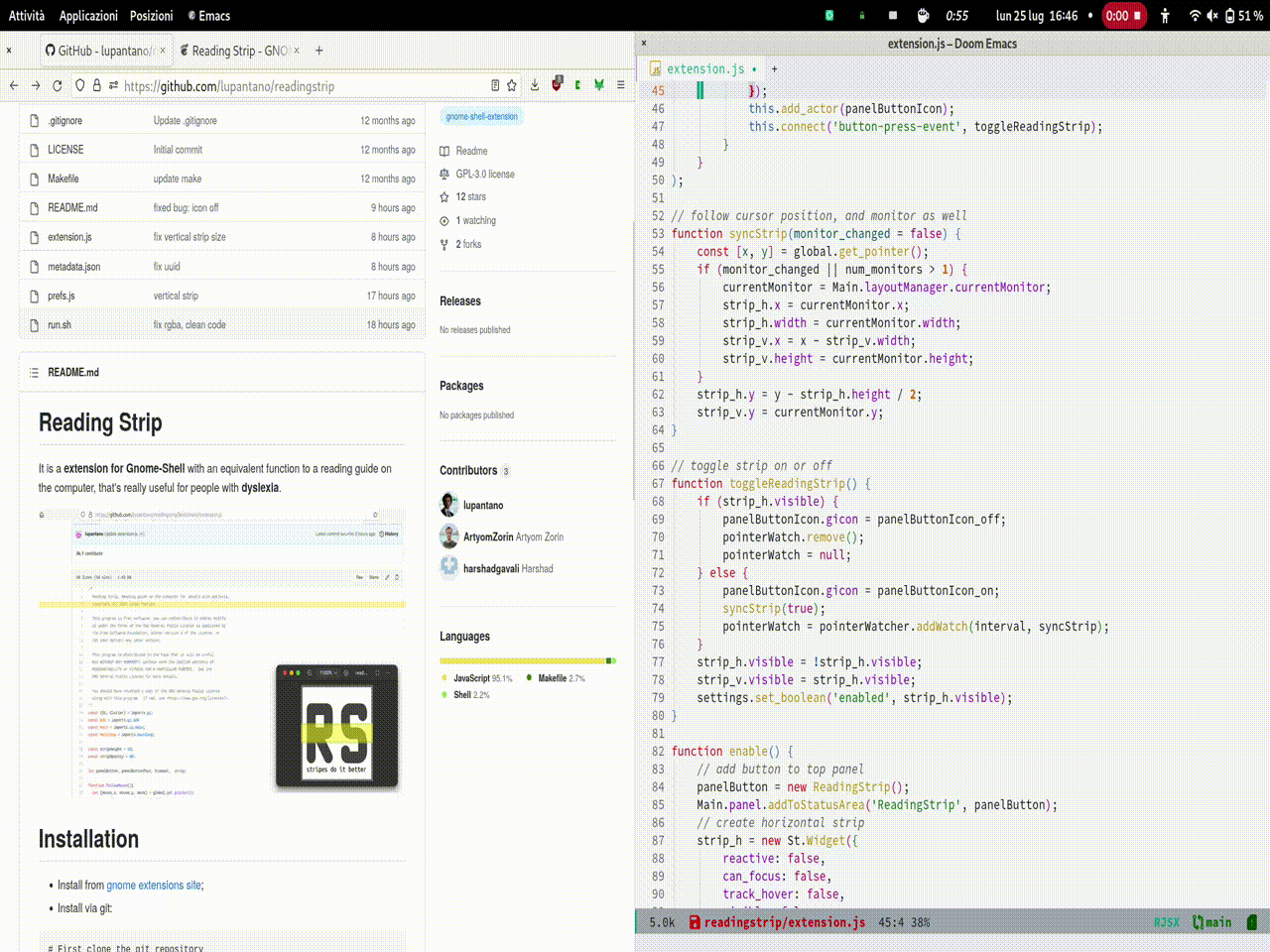Switch to Reading Strip - GNOME tab
This screenshot has width=1270, height=952.
click(x=239, y=51)
